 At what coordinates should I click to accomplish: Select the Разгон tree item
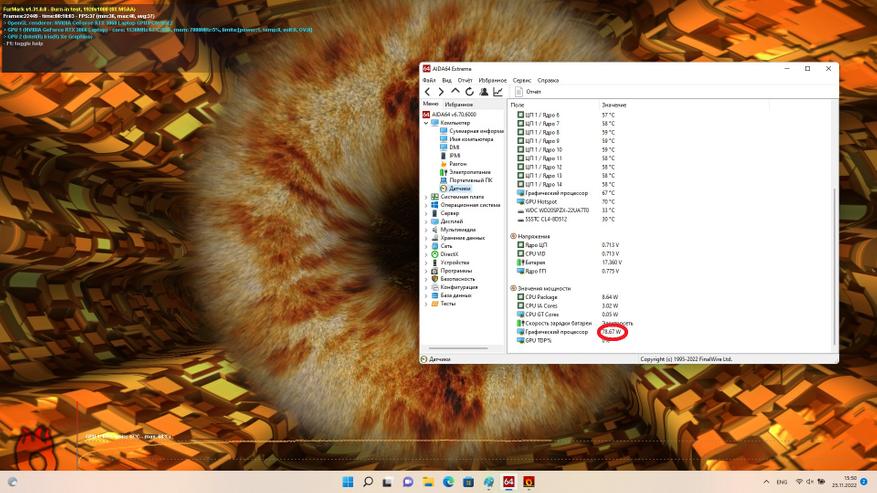pos(458,164)
